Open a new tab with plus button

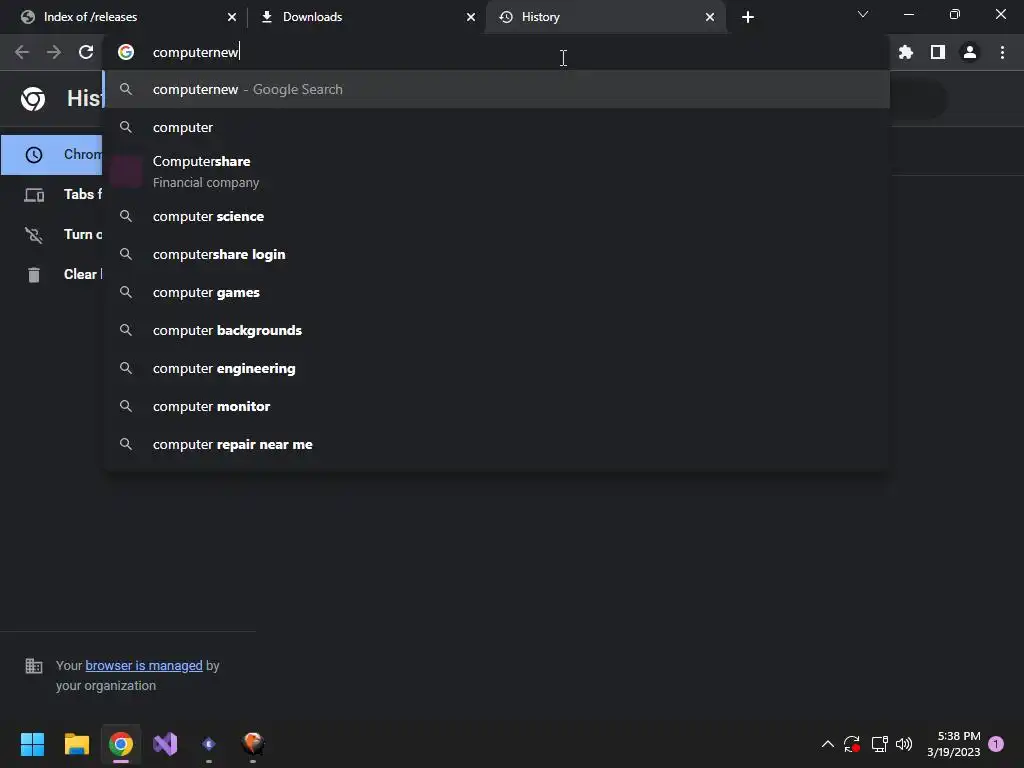(748, 17)
